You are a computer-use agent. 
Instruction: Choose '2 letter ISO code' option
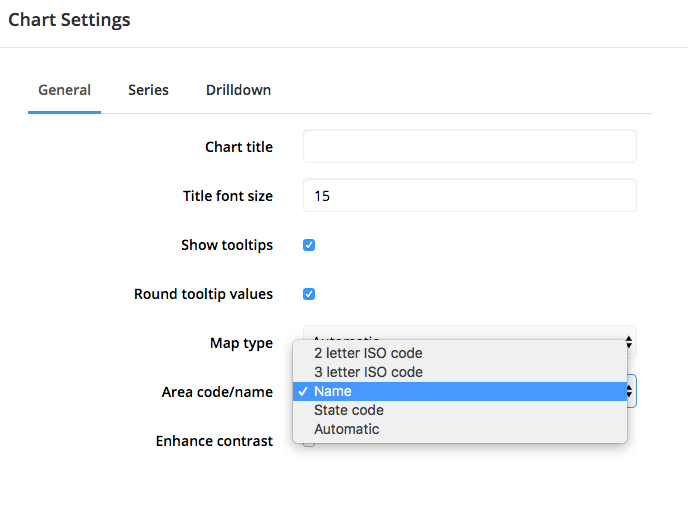[460, 353]
